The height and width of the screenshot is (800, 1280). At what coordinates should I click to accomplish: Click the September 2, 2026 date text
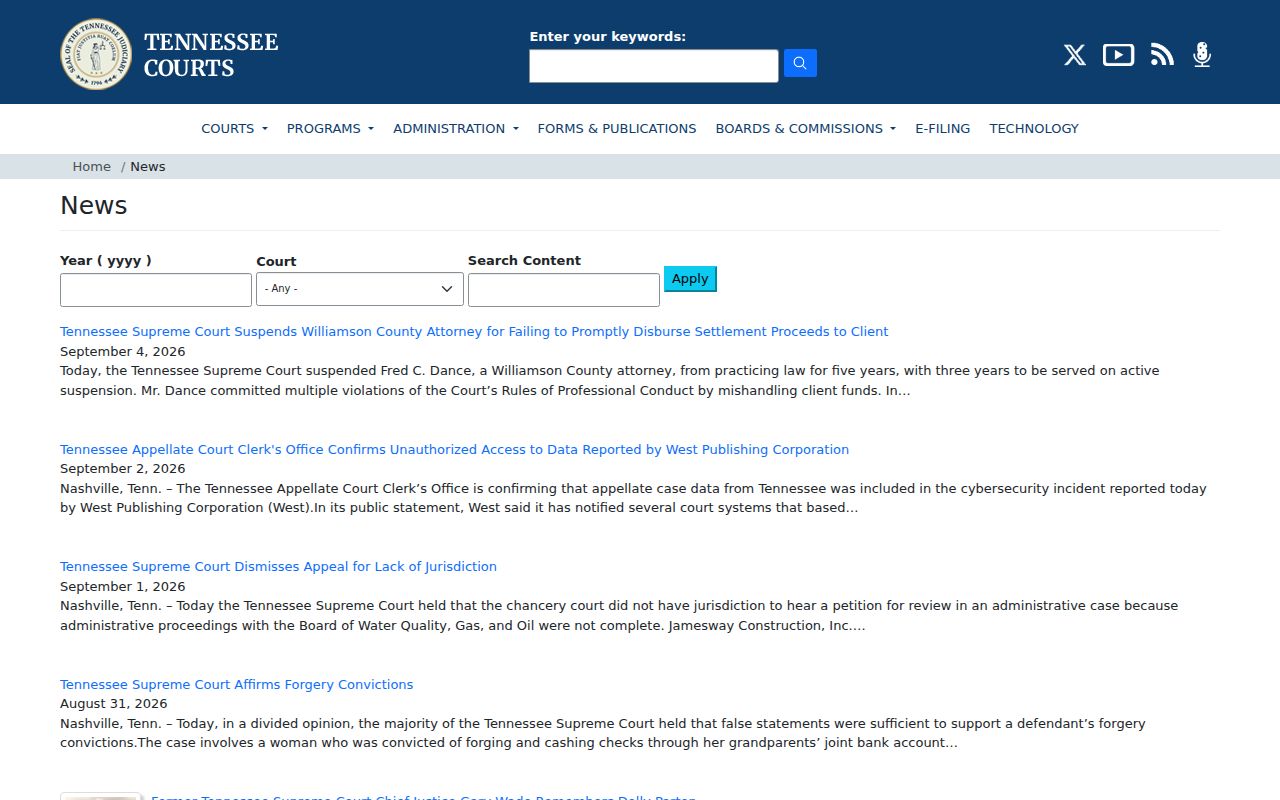coord(123,468)
